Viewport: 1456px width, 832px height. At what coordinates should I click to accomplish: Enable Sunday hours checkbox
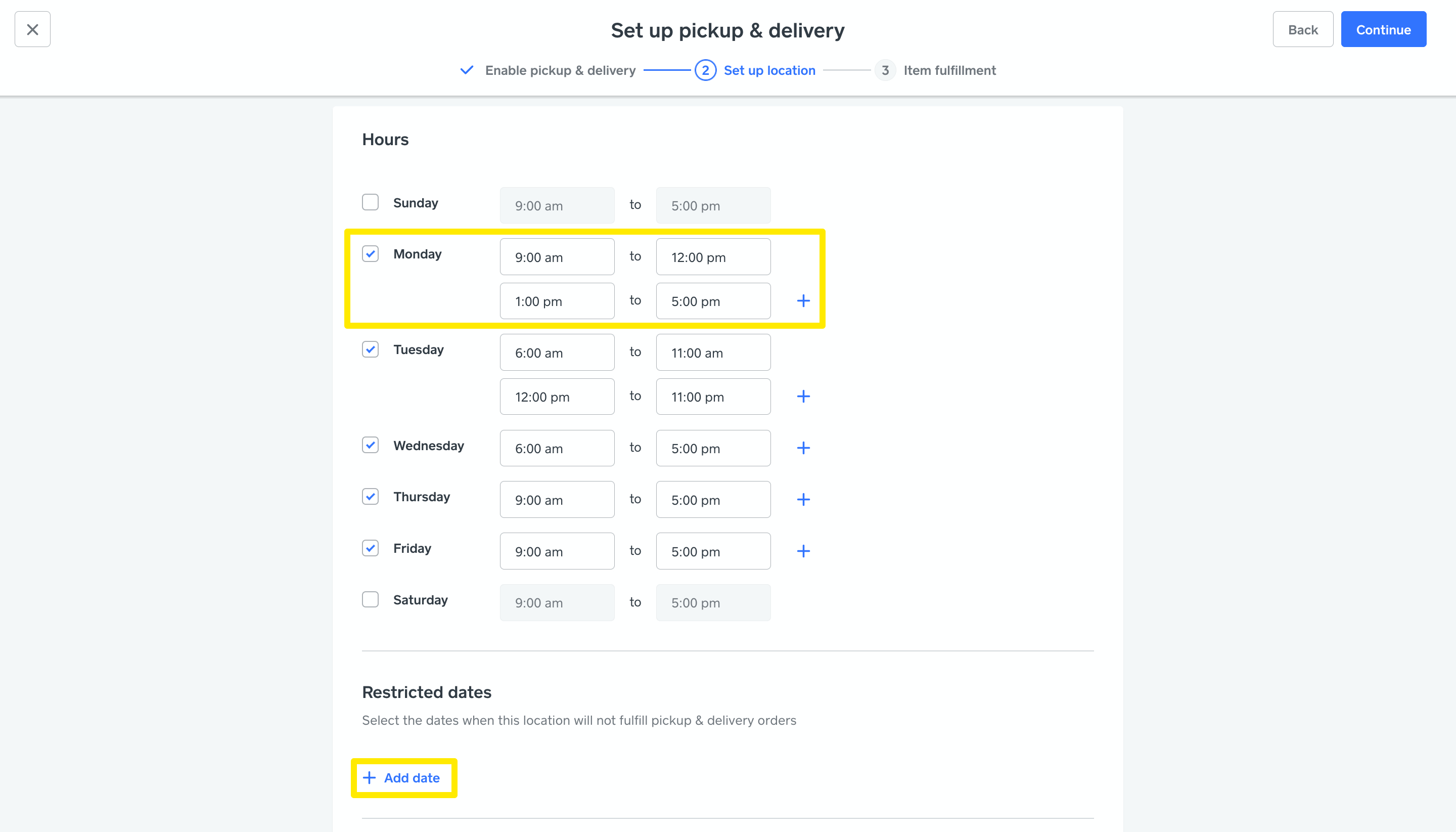pyautogui.click(x=370, y=202)
